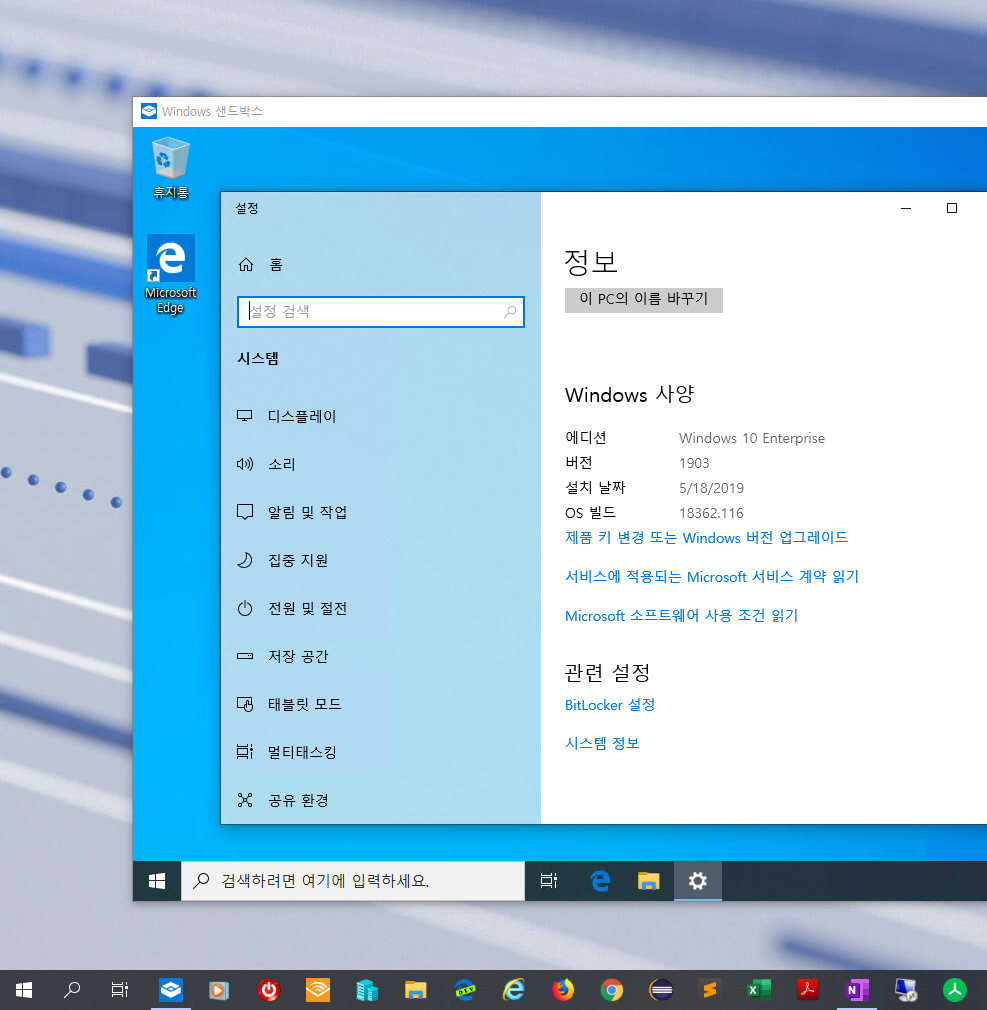Open the remote desktop icon app on the host taskbar
The width and height of the screenshot is (987, 1010).
pos(906,990)
